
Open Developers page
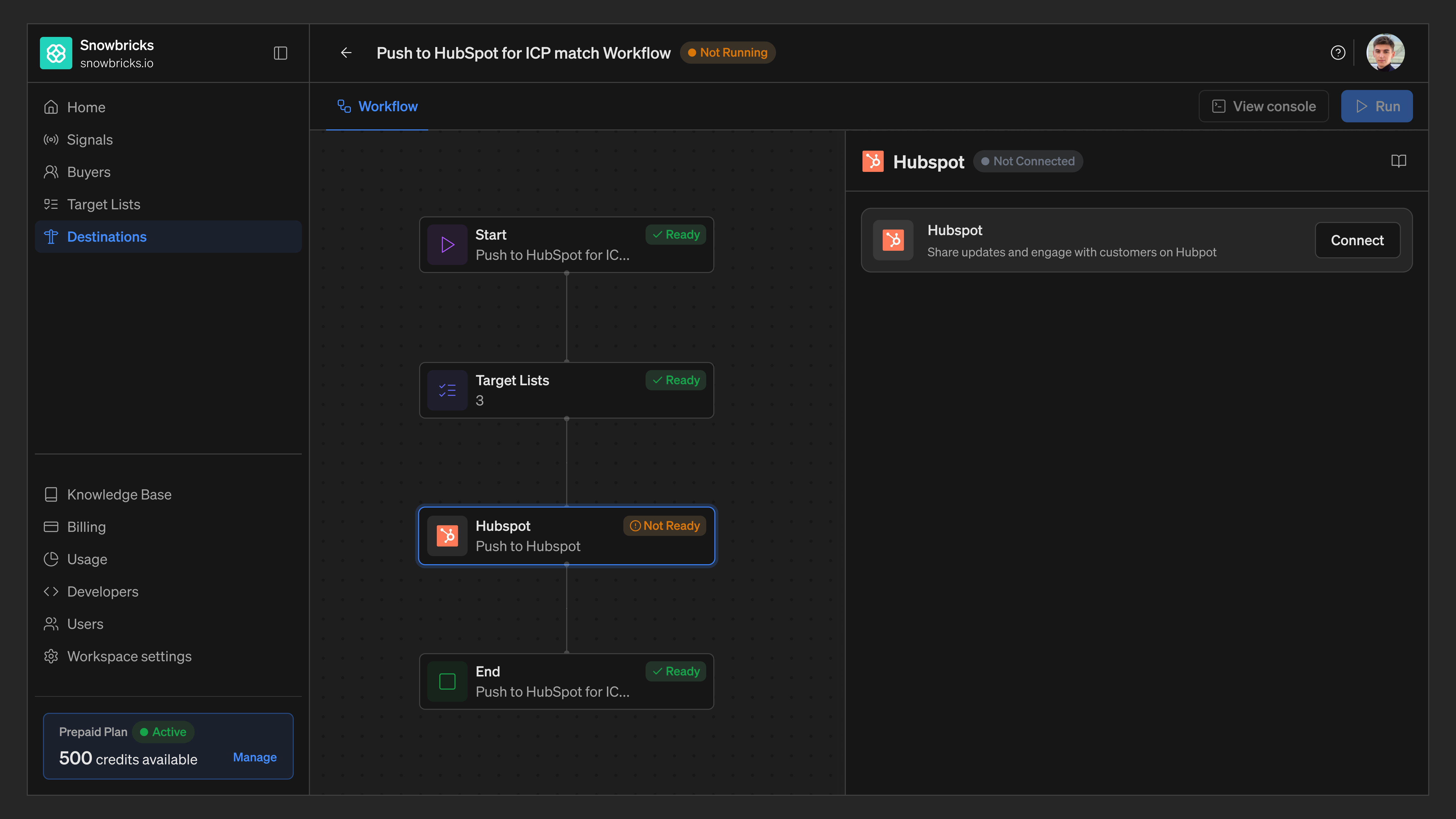click(168, 592)
